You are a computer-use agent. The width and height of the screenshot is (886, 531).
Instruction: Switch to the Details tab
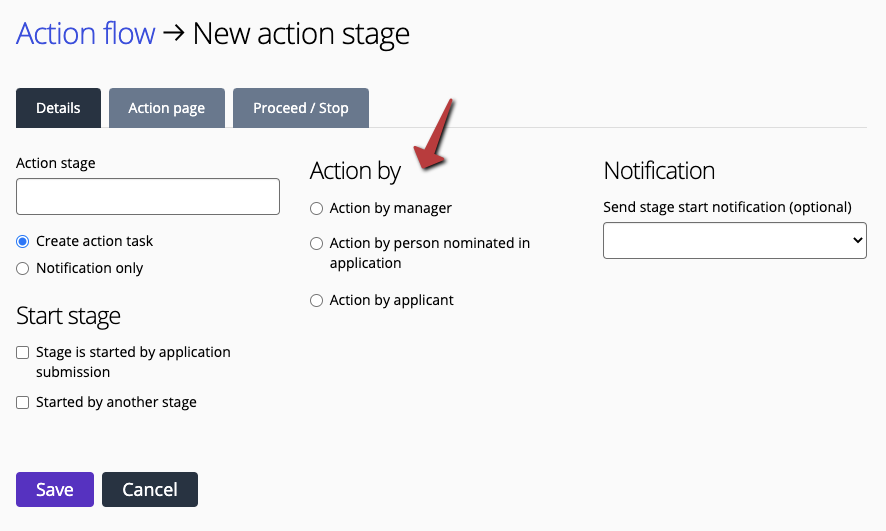point(58,108)
